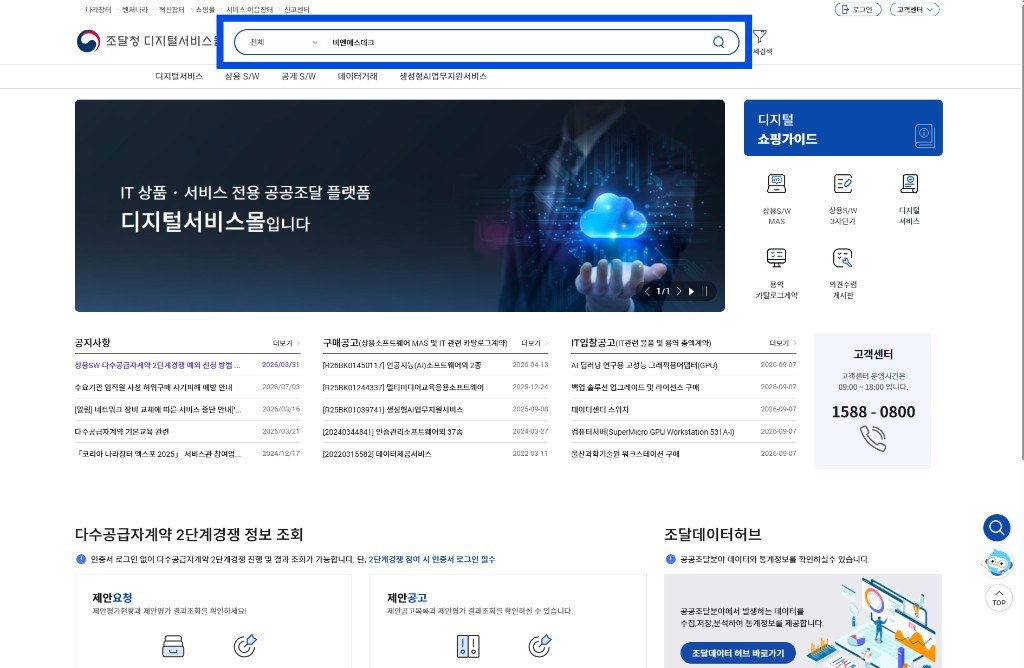
Task: Click the target-pen icon under 제안공고
Action: coord(539,646)
